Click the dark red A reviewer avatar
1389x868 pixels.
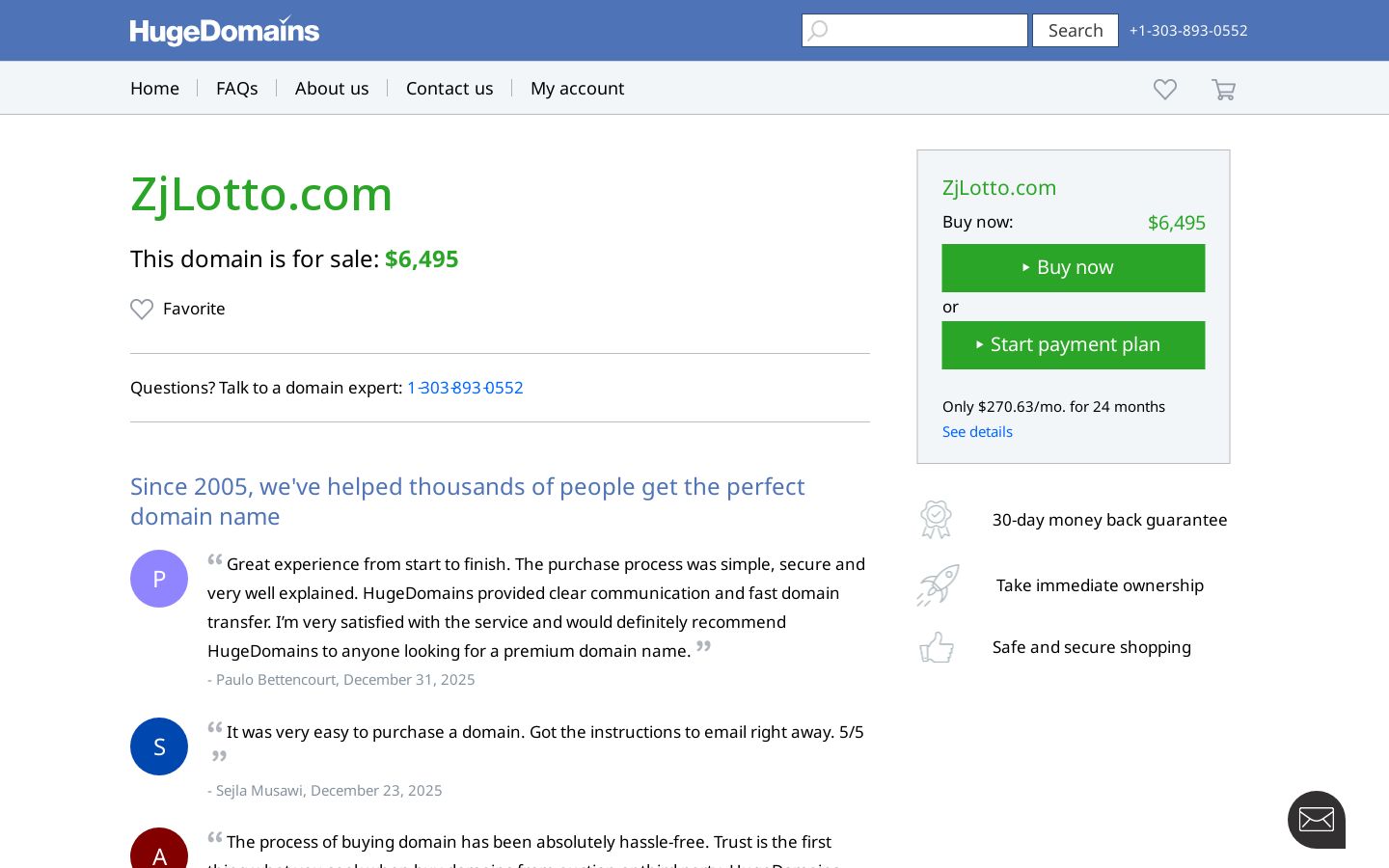pyautogui.click(x=159, y=849)
